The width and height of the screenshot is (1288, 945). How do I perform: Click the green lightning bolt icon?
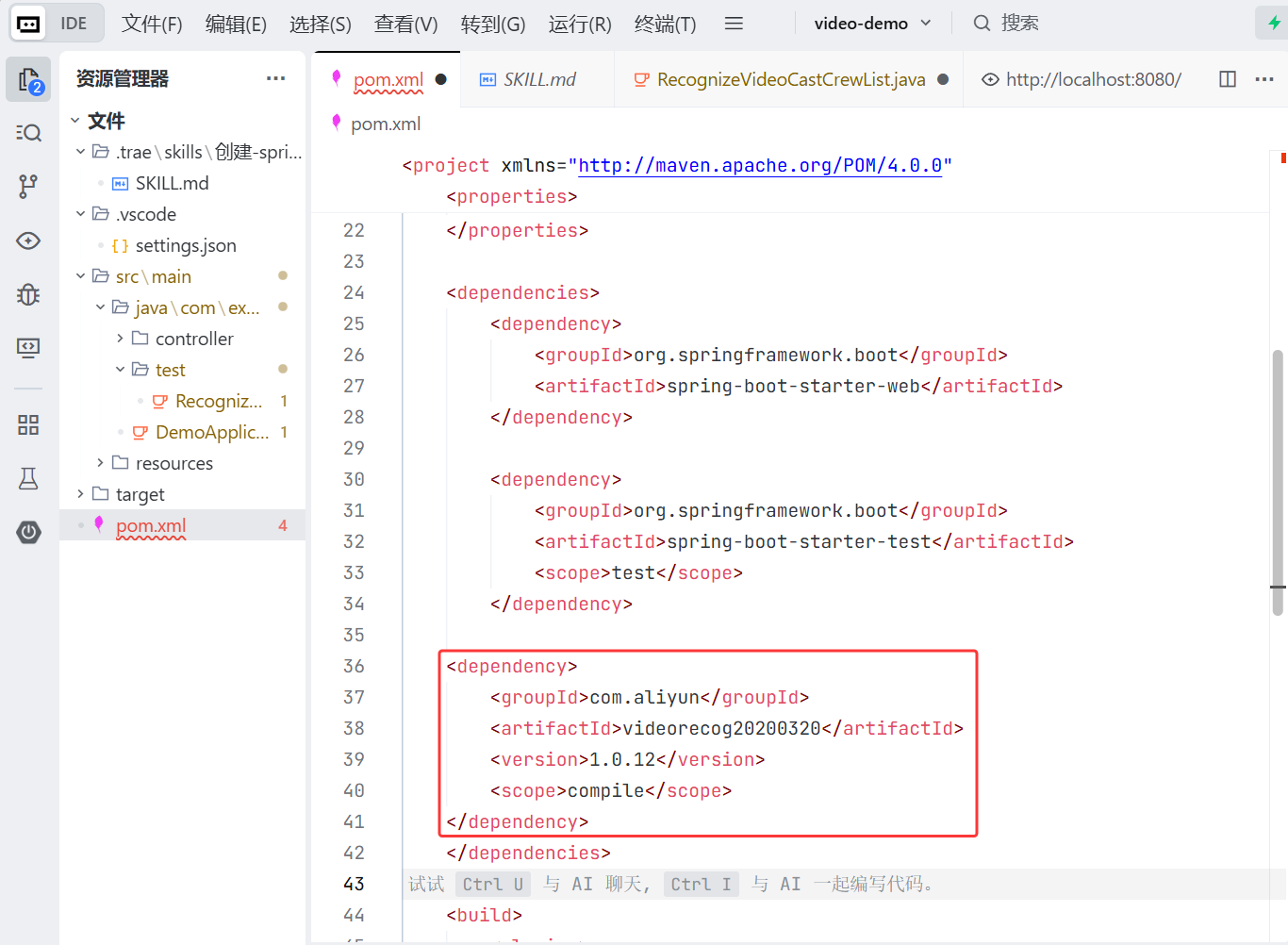click(x=1273, y=23)
